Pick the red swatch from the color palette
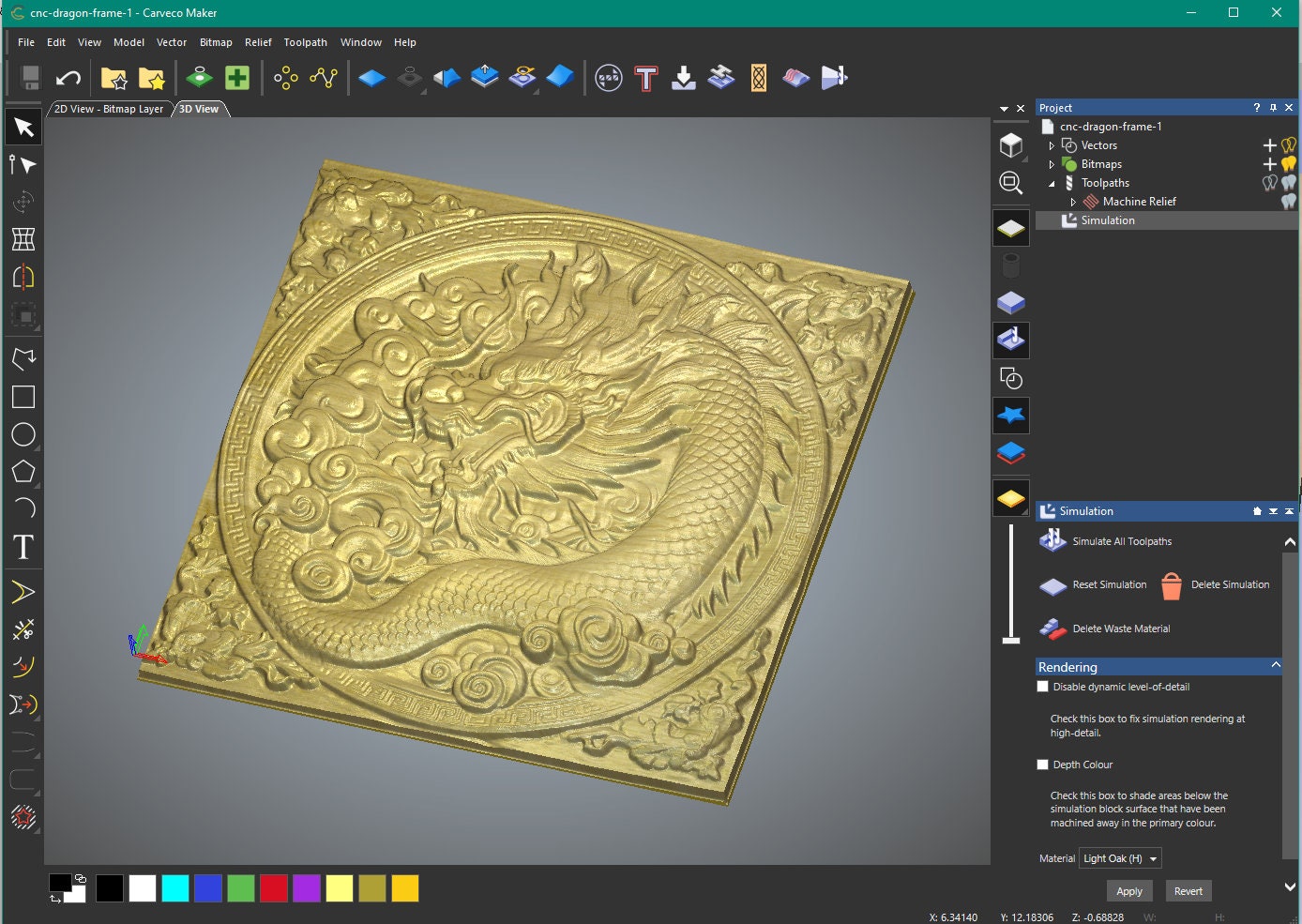This screenshot has width=1302, height=924. click(x=273, y=888)
